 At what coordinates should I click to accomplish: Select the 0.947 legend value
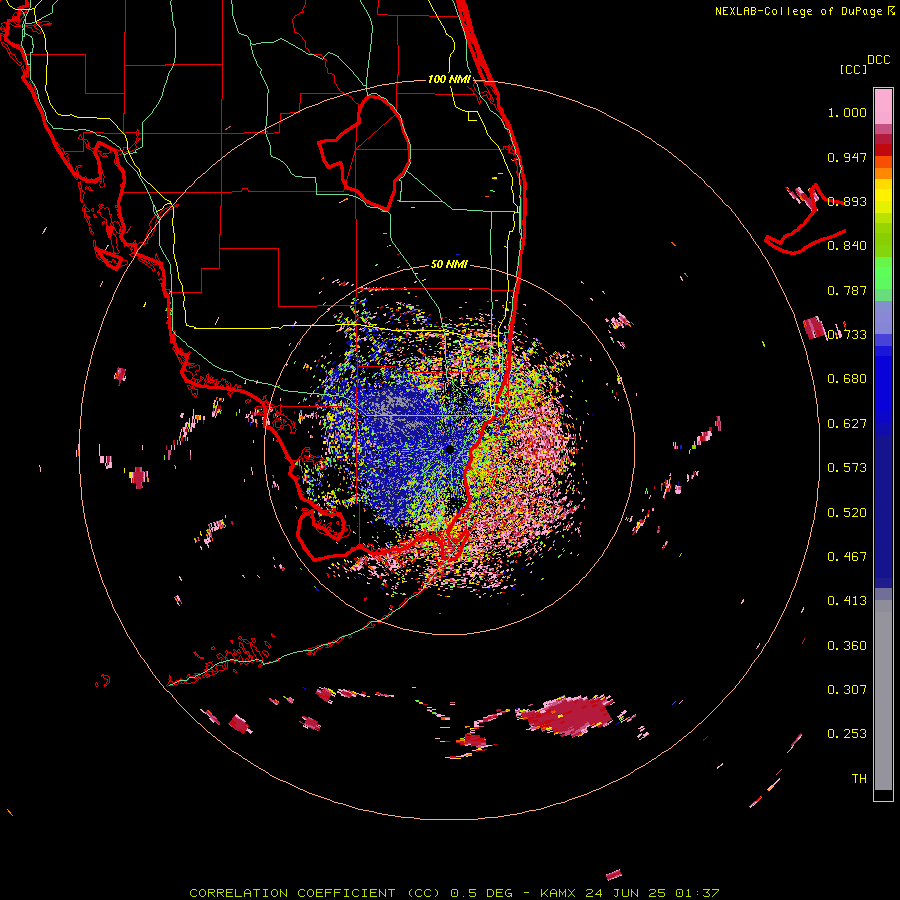(x=847, y=157)
